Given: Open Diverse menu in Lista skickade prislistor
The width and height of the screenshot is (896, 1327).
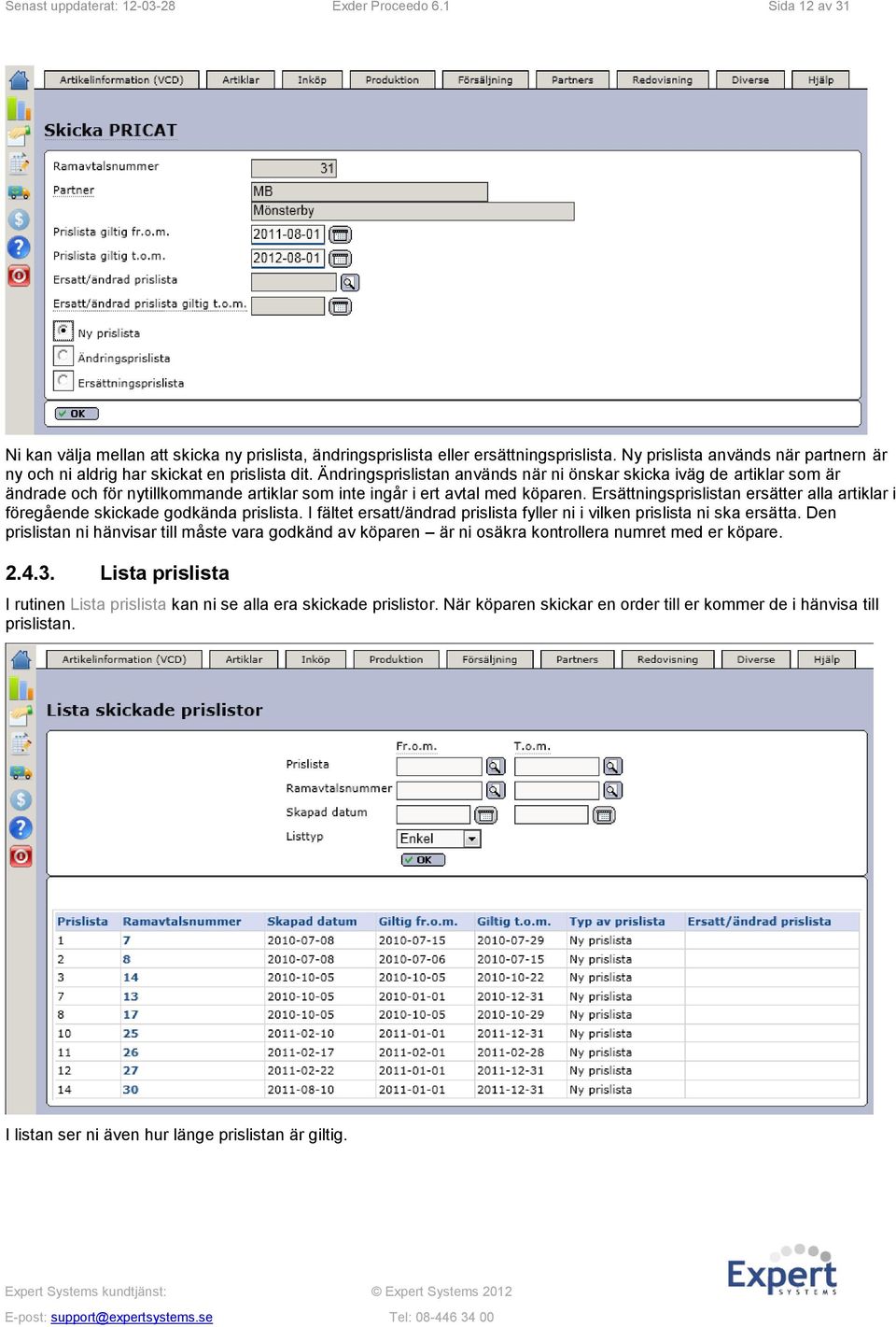Looking at the screenshot, I should [756, 659].
